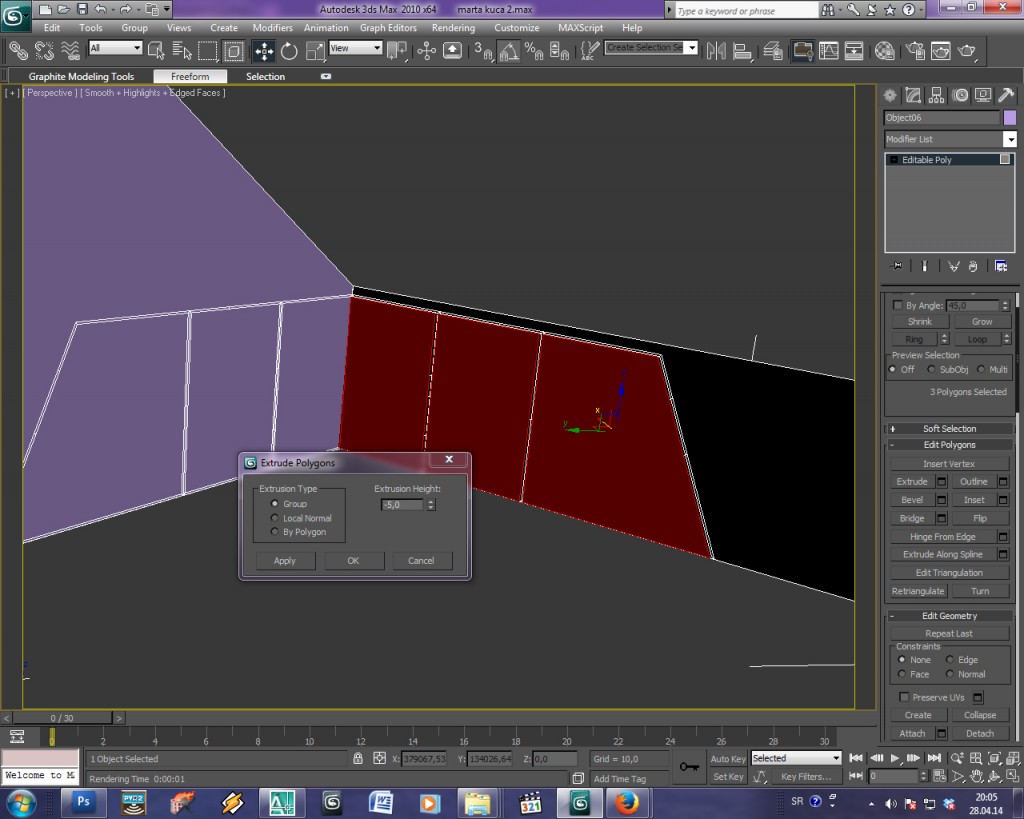Select Multi preview selection option
1024x819 pixels.
[x=981, y=369]
